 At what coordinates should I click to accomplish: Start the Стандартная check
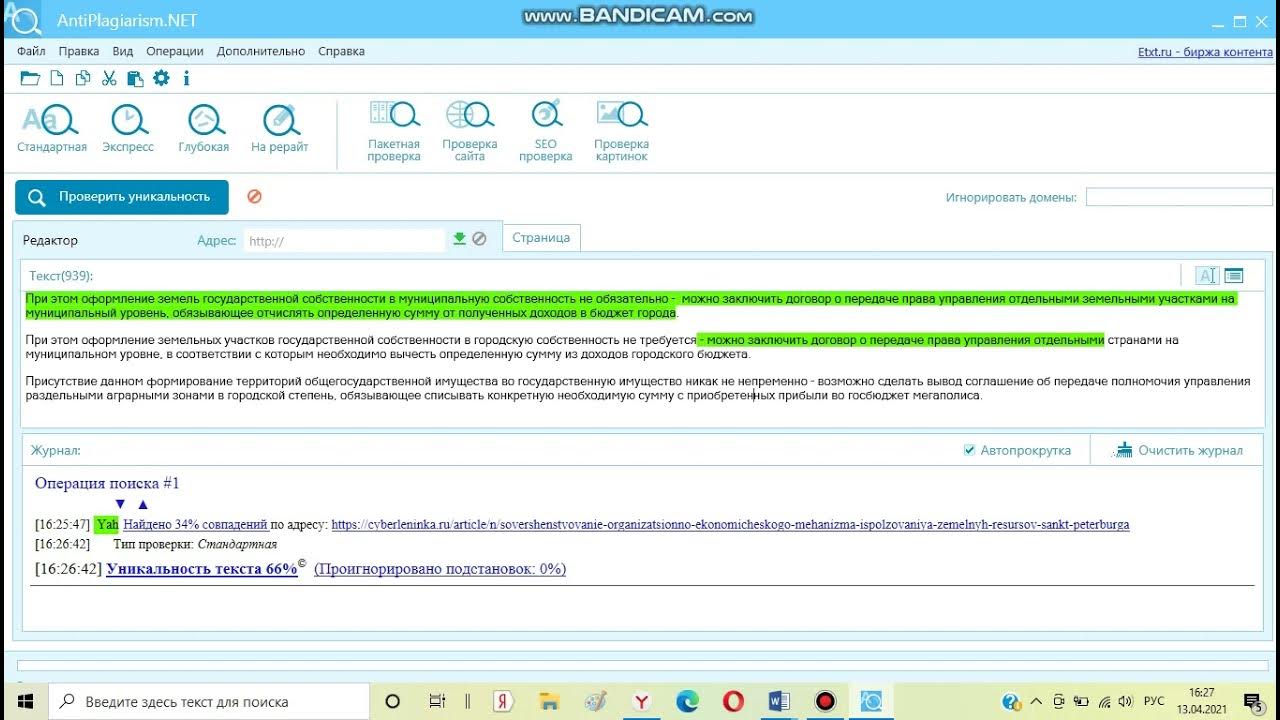coord(52,128)
